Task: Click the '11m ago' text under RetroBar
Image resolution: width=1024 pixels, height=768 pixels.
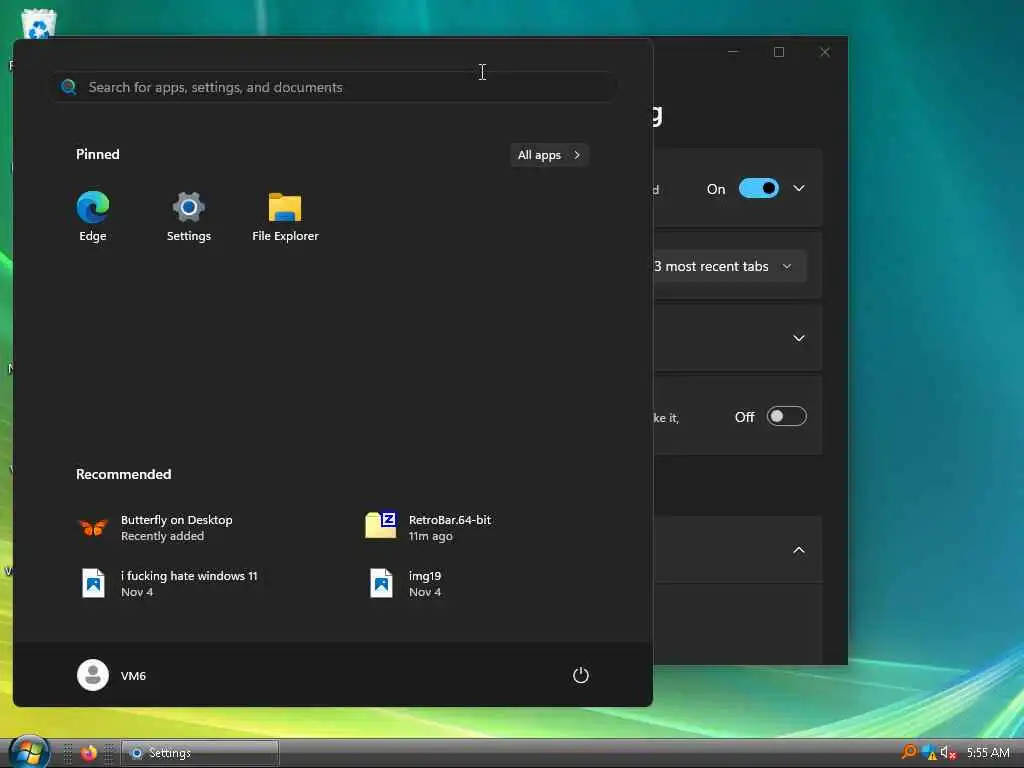Action: coord(430,536)
